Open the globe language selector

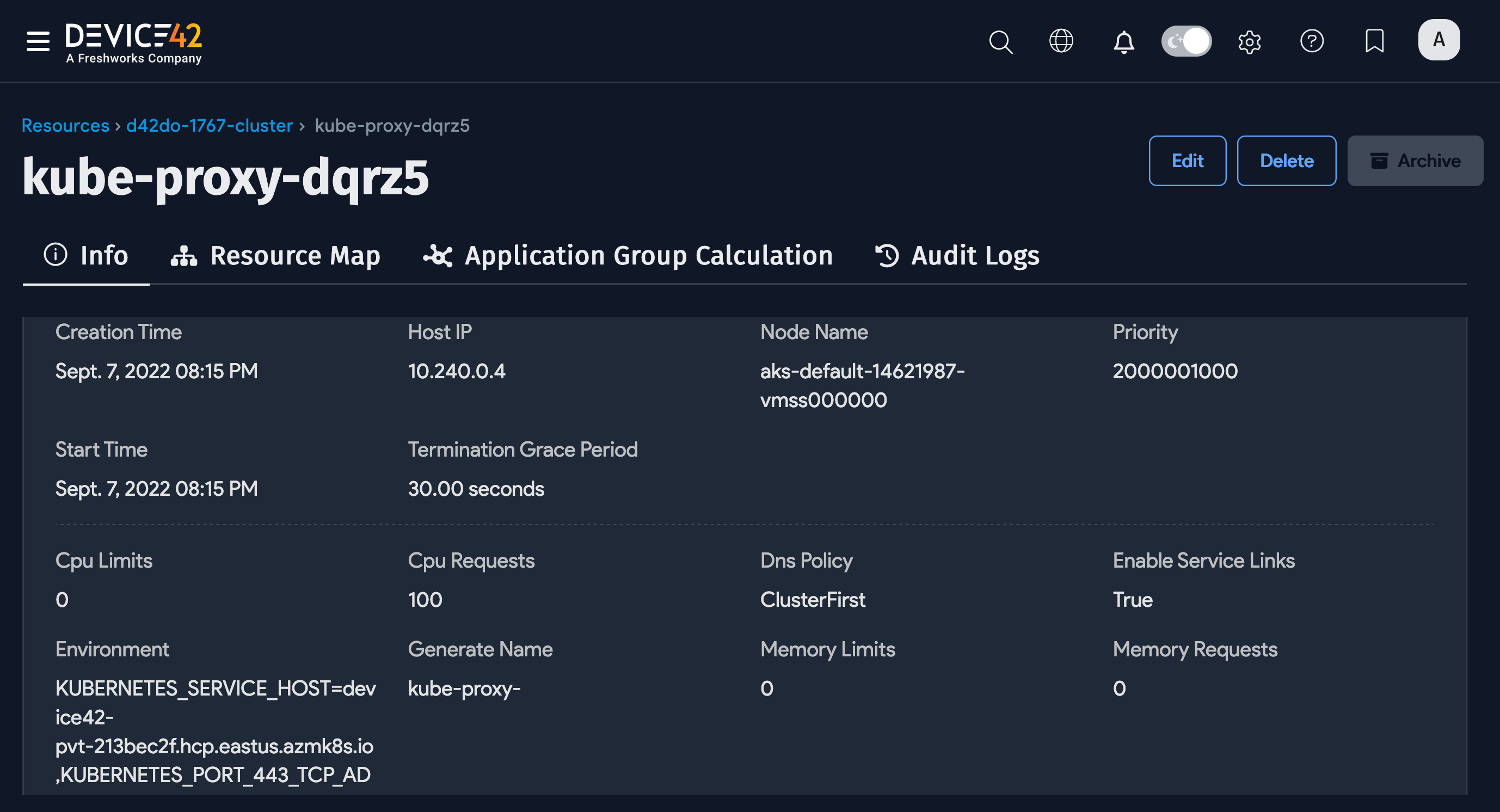pos(1061,41)
